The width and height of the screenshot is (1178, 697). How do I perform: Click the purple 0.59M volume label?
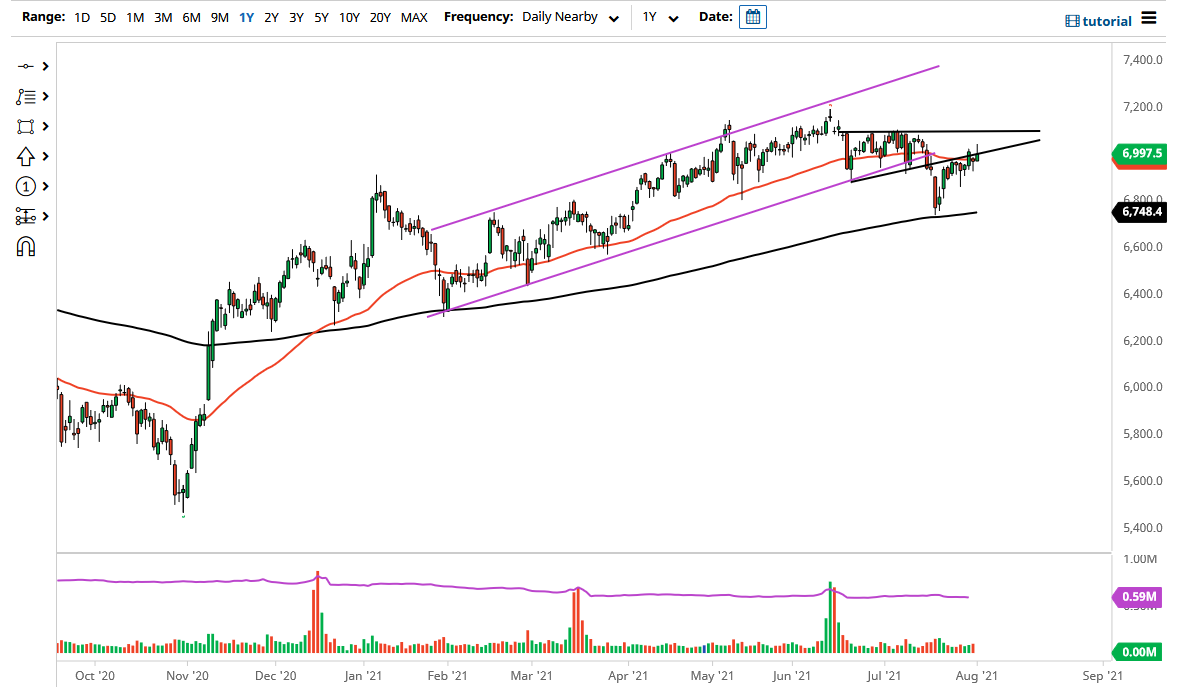(1139, 597)
